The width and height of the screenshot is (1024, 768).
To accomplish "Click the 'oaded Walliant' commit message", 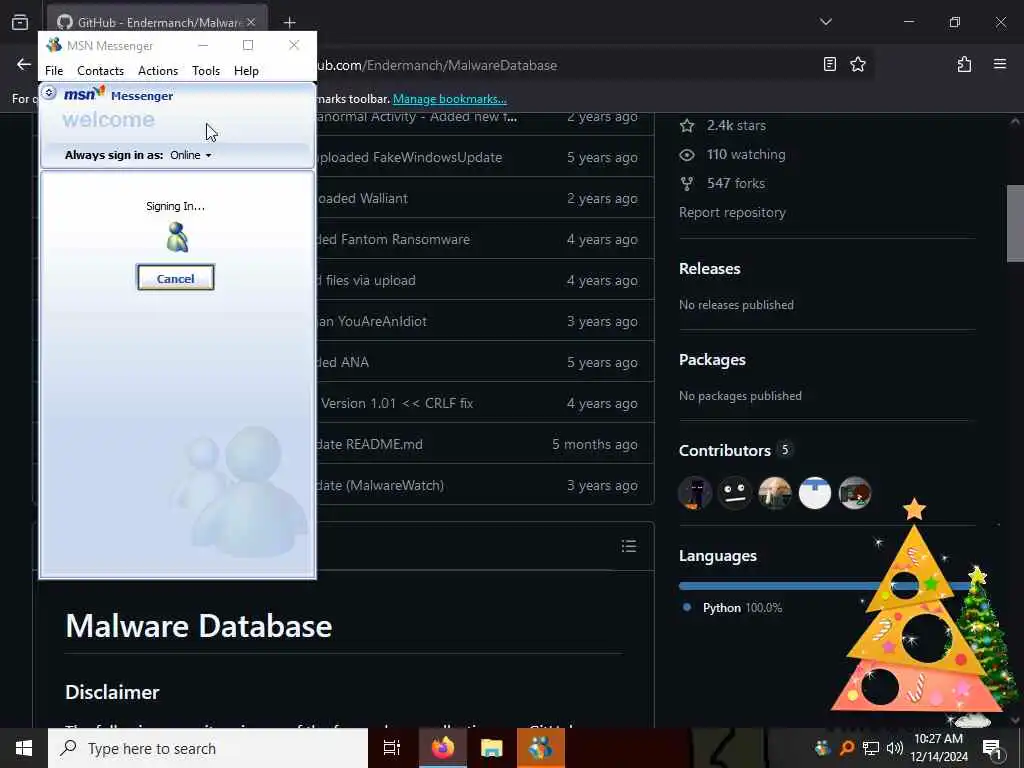I will [x=362, y=199].
